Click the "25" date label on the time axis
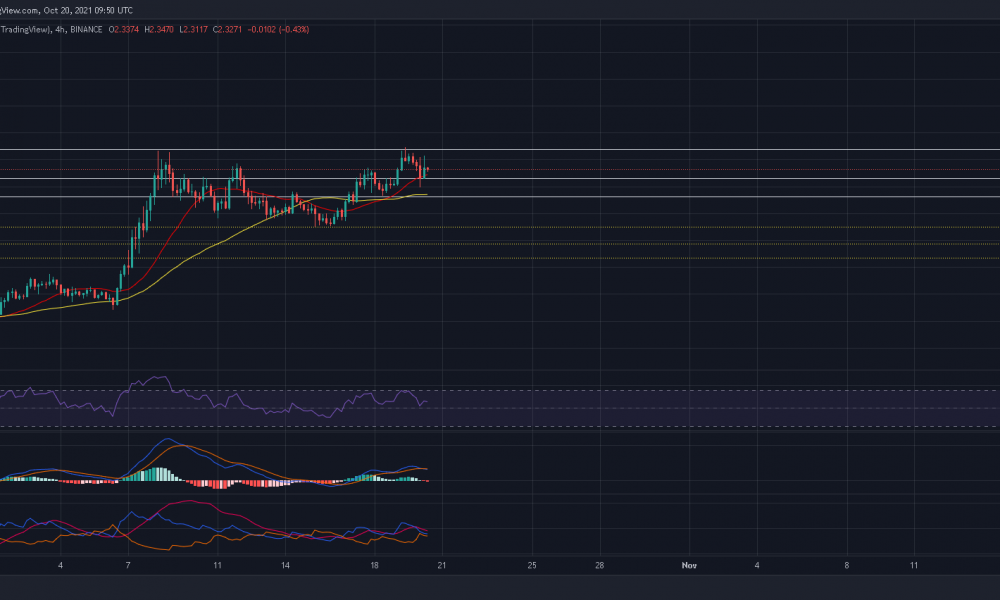 tap(532, 565)
